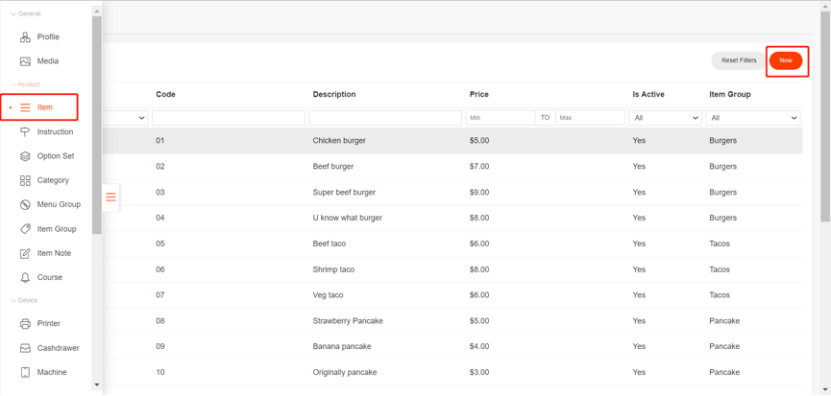Click the orange New button
The height and width of the screenshot is (396, 831).
(786, 61)
